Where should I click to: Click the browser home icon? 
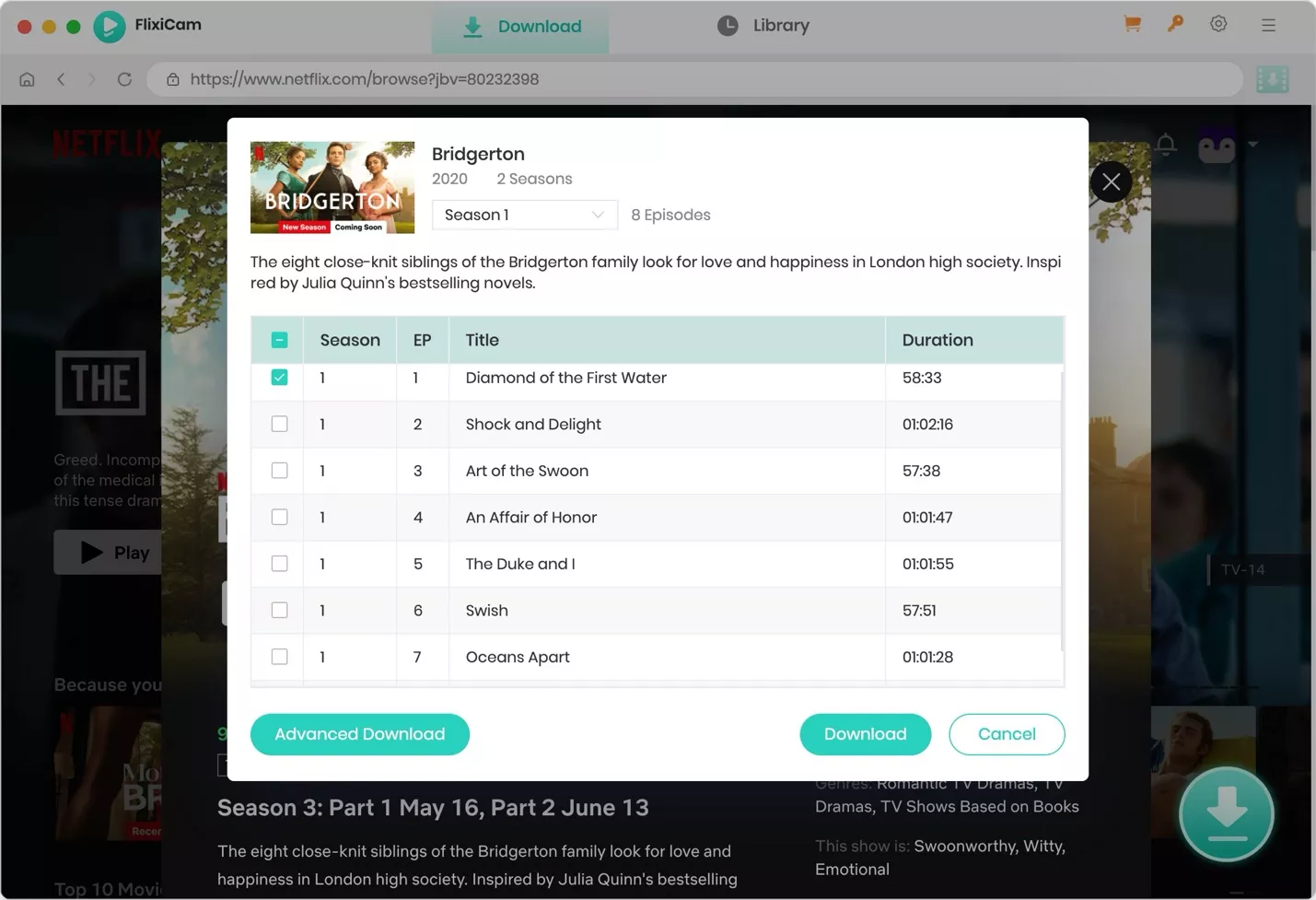[27, 79]
